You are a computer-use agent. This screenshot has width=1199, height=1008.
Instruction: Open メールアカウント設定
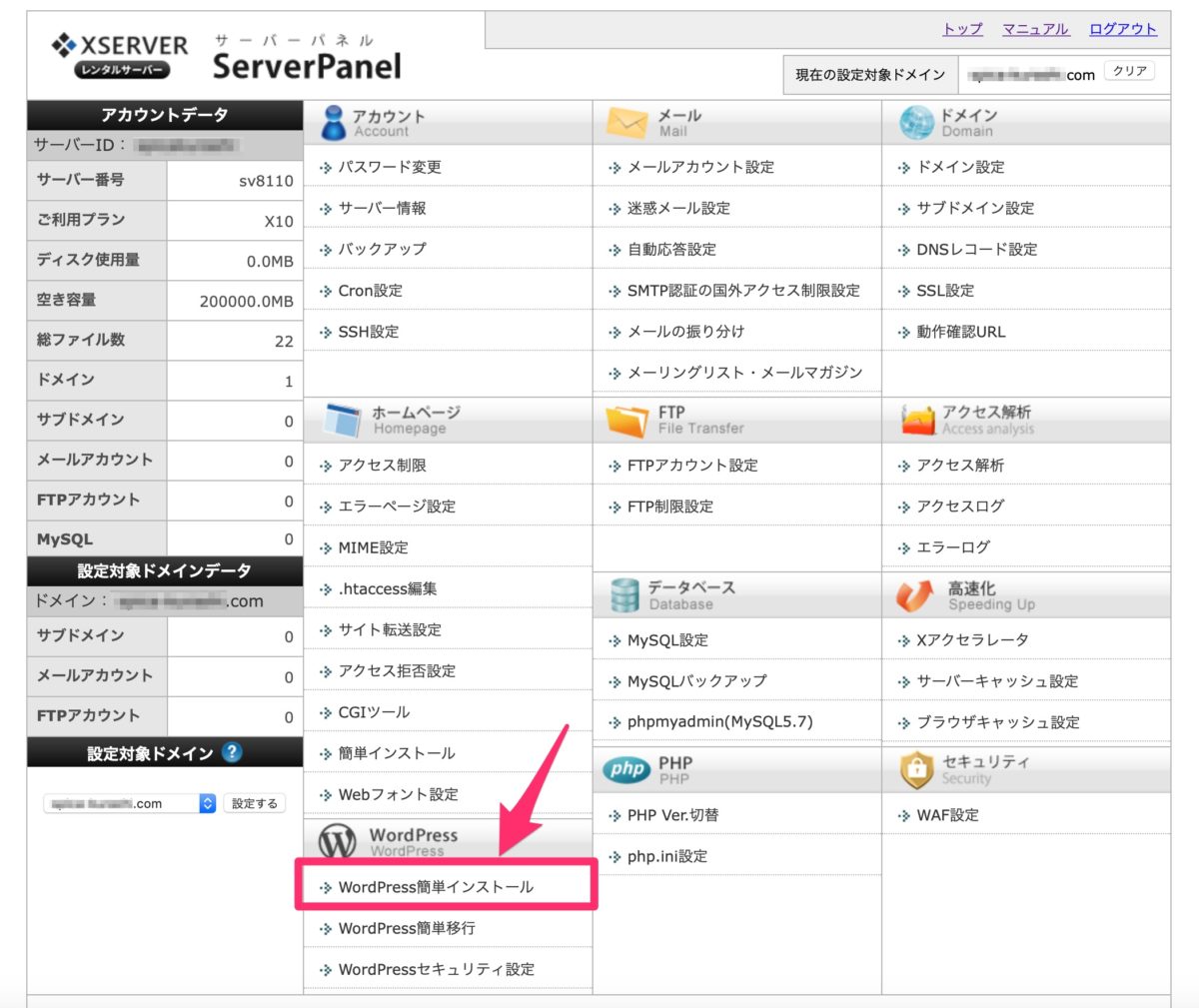[x=700, y=167]
